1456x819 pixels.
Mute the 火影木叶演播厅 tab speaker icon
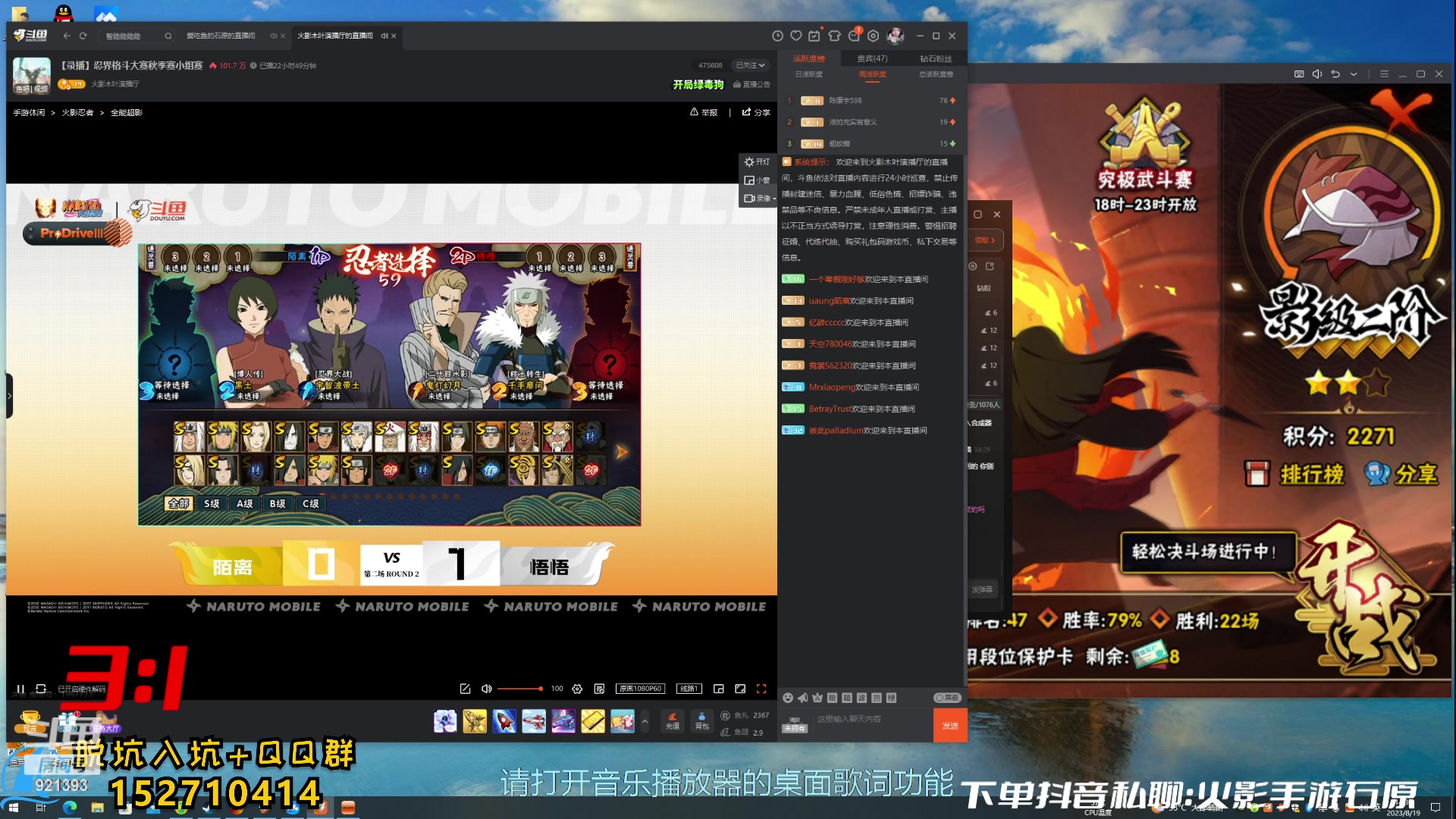[384, 36]
